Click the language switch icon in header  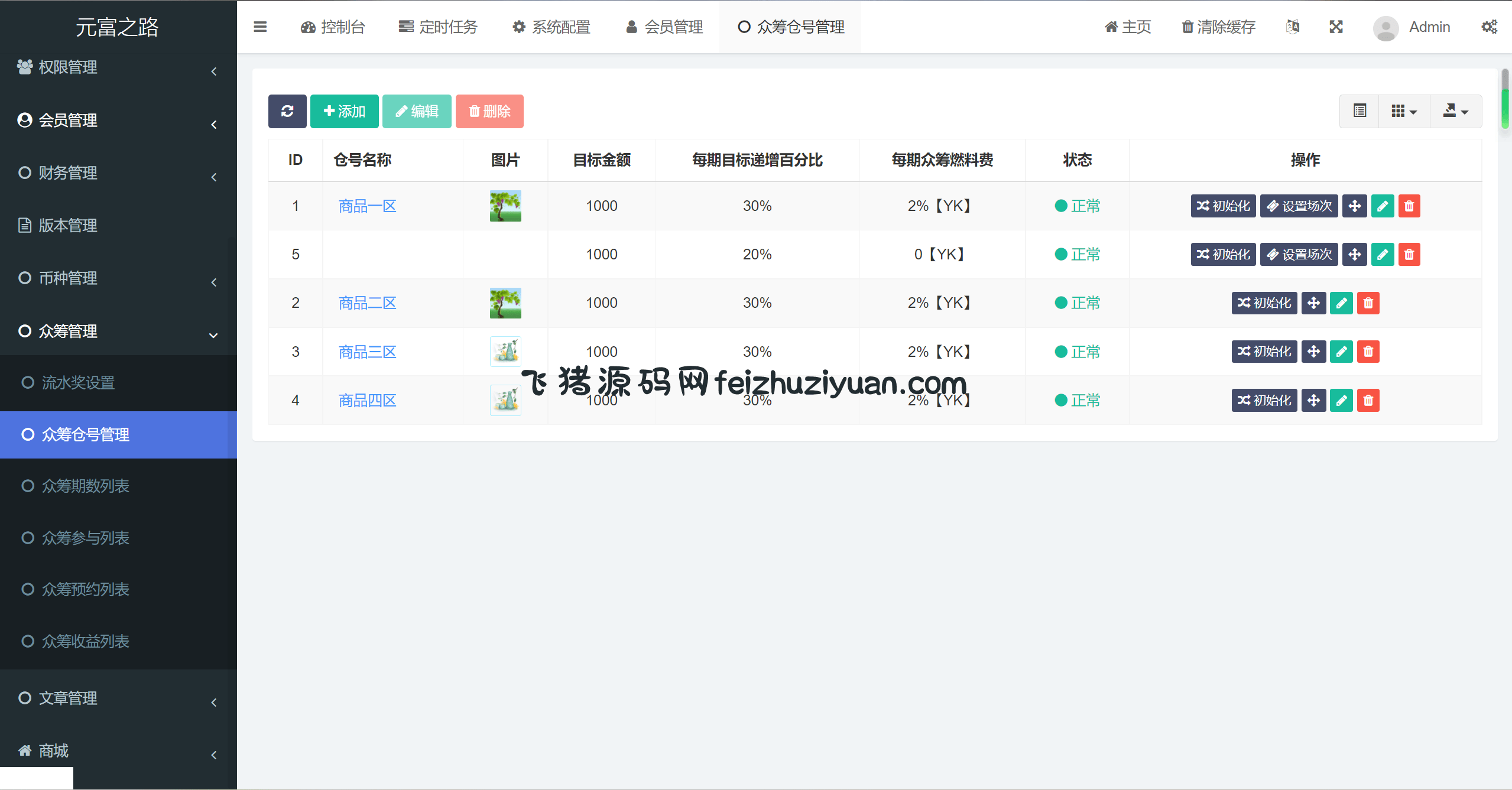point(1293,27)
